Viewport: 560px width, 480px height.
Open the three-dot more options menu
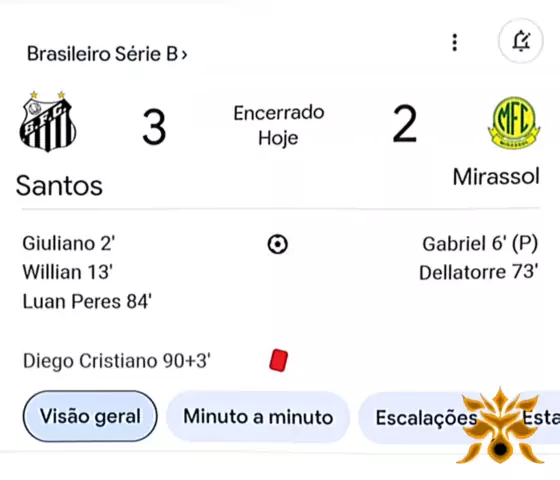(455, 42)
